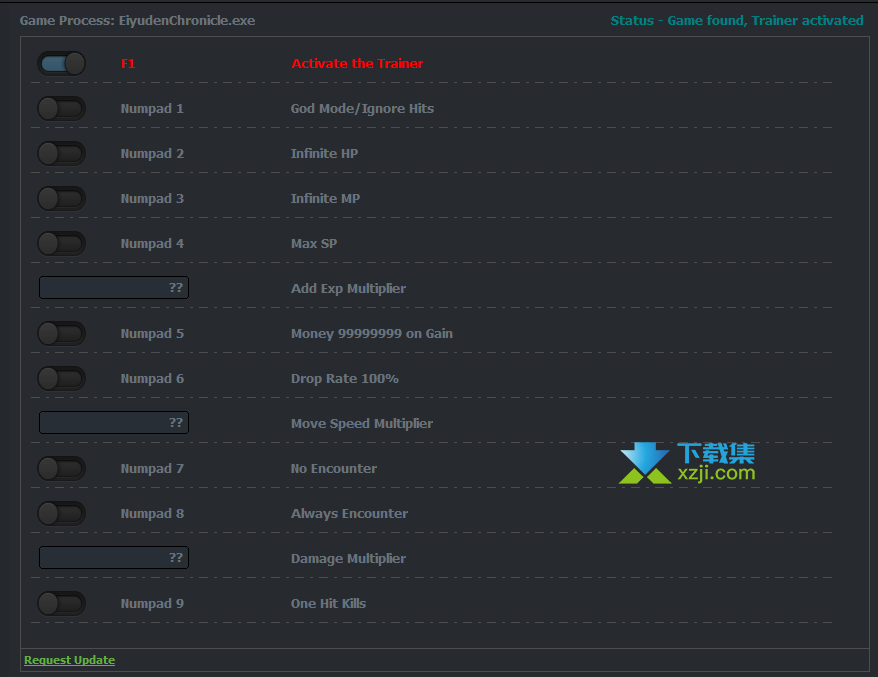The width and height of the screenshot is (878, 677).
Task: Focus the Move Speed Multiplier field
Action: 113,423
